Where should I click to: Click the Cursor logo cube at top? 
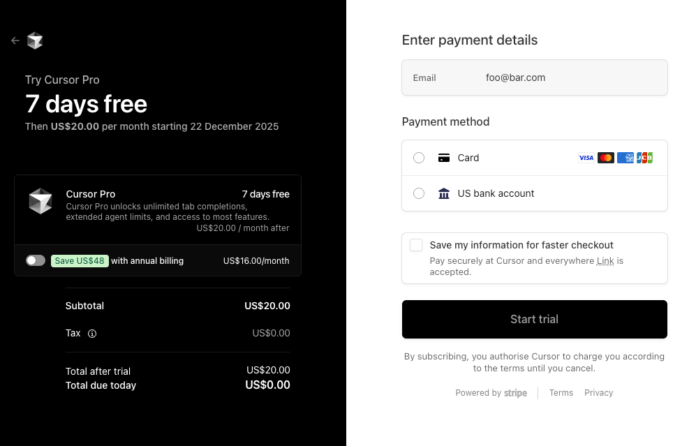tap(35, 41)
